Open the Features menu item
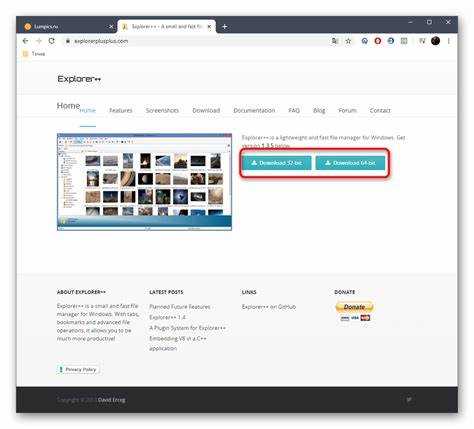 121,110
